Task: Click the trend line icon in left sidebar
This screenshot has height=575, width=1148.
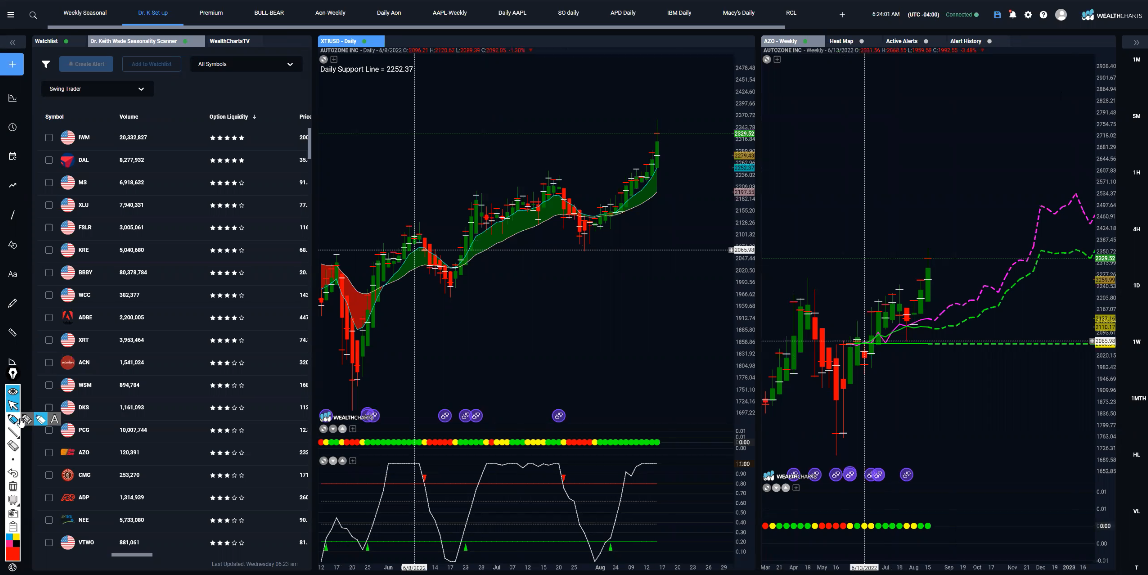Action: click(x=12, y=186)
